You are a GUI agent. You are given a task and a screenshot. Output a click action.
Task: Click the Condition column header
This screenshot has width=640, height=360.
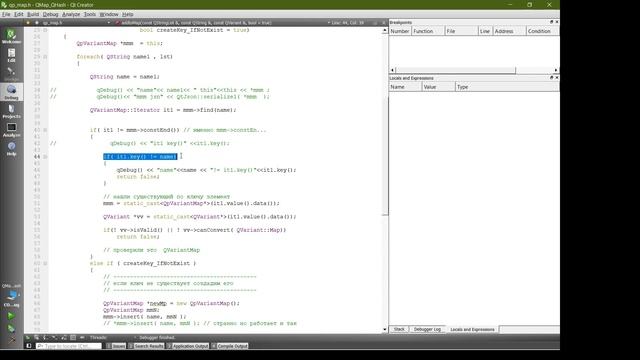coord(542,31)
